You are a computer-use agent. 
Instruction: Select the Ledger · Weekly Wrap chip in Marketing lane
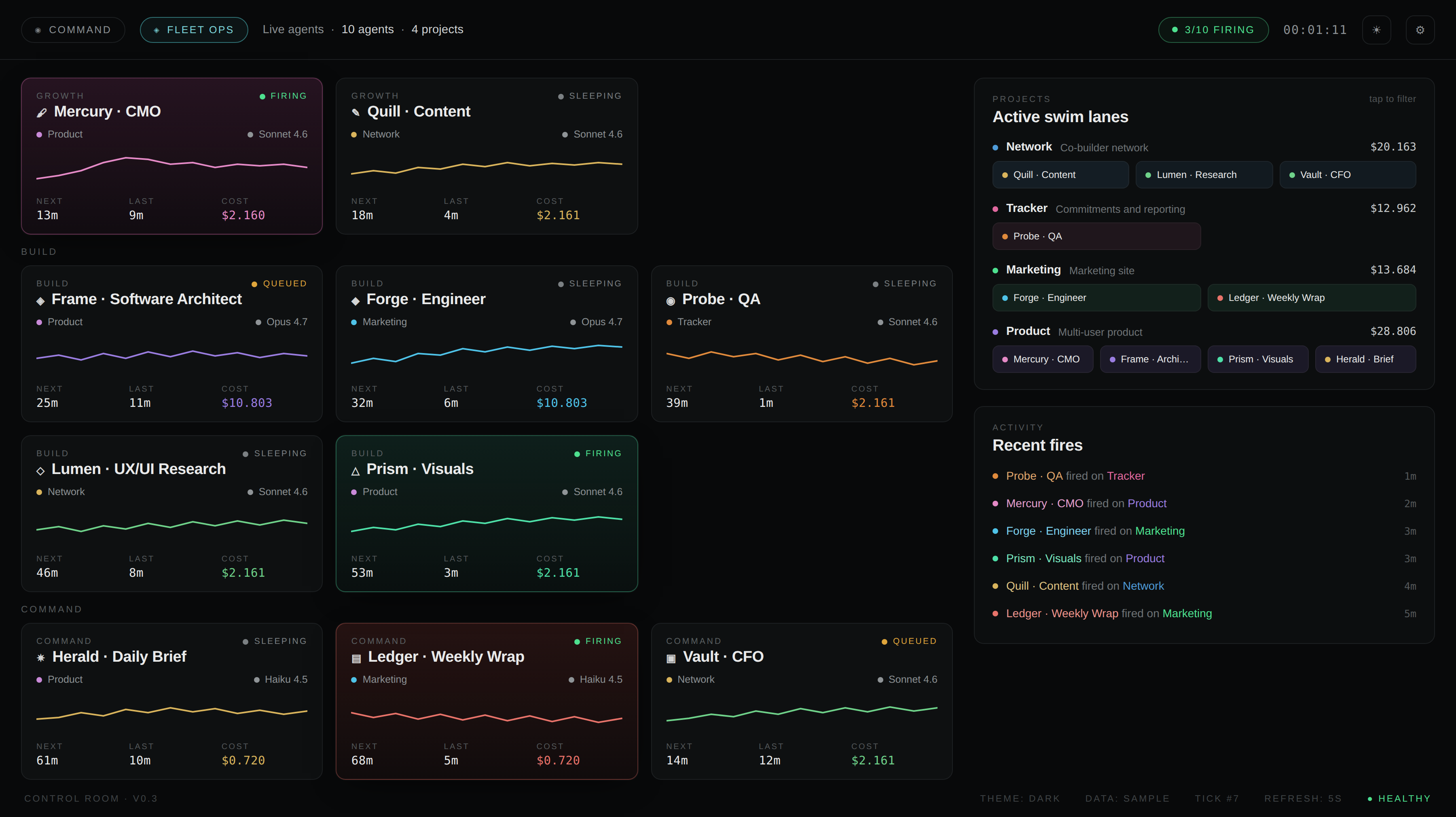click(1312, 298)
